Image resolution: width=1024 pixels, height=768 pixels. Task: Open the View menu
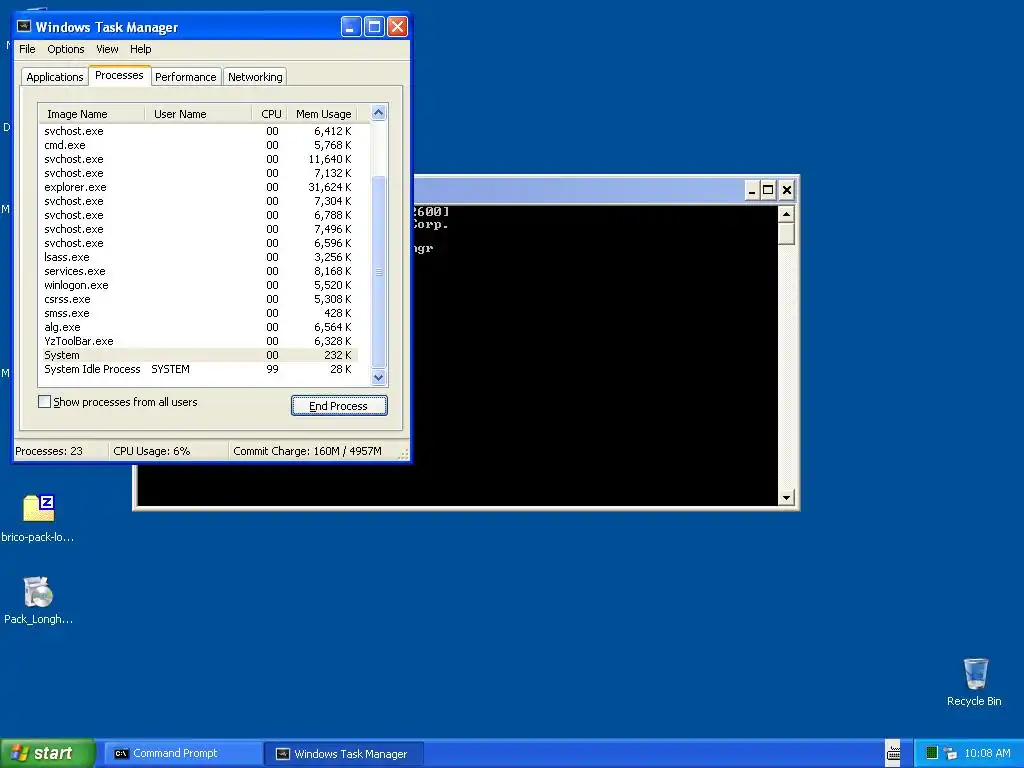107,49
